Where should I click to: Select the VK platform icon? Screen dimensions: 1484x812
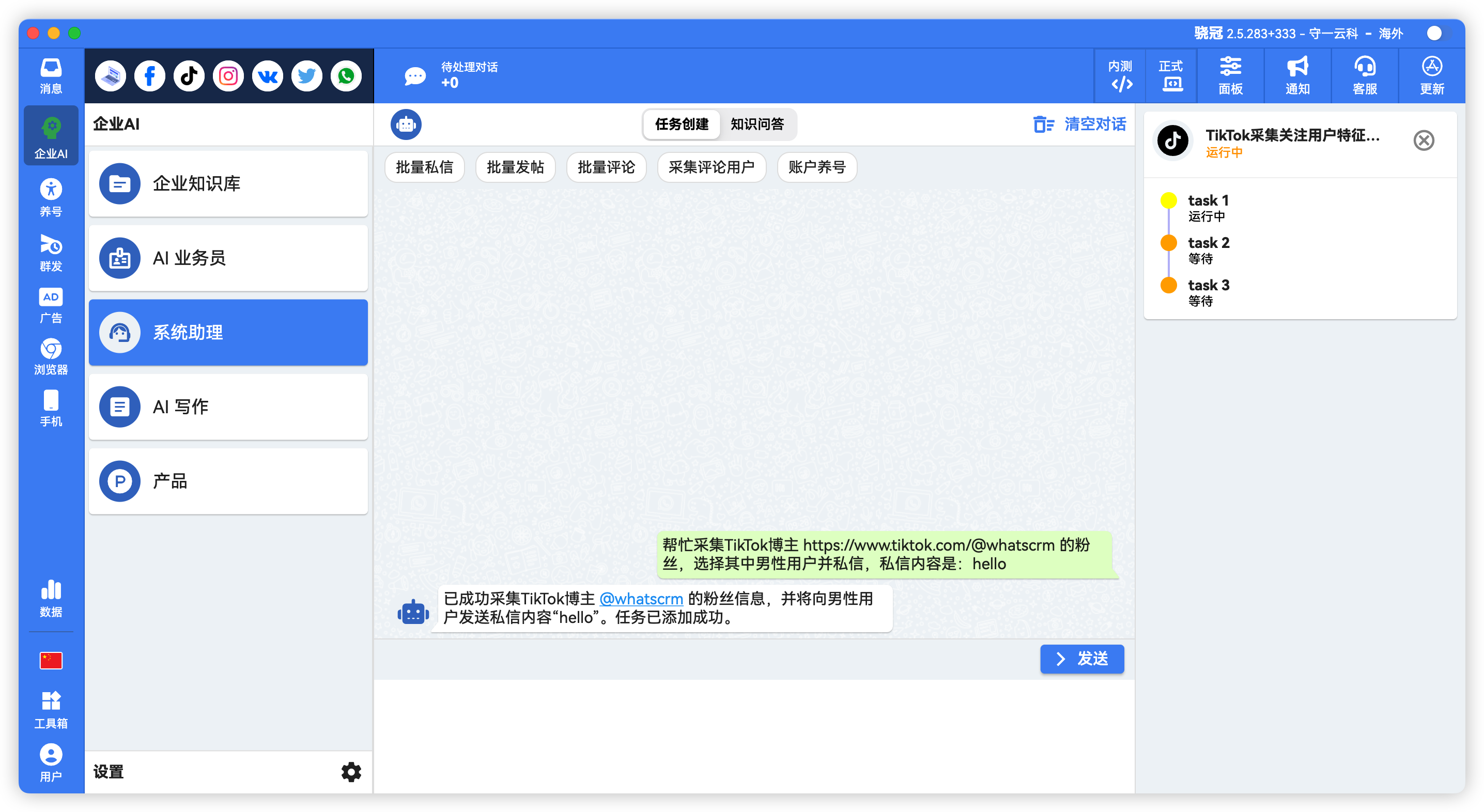(x=267, y=75)
